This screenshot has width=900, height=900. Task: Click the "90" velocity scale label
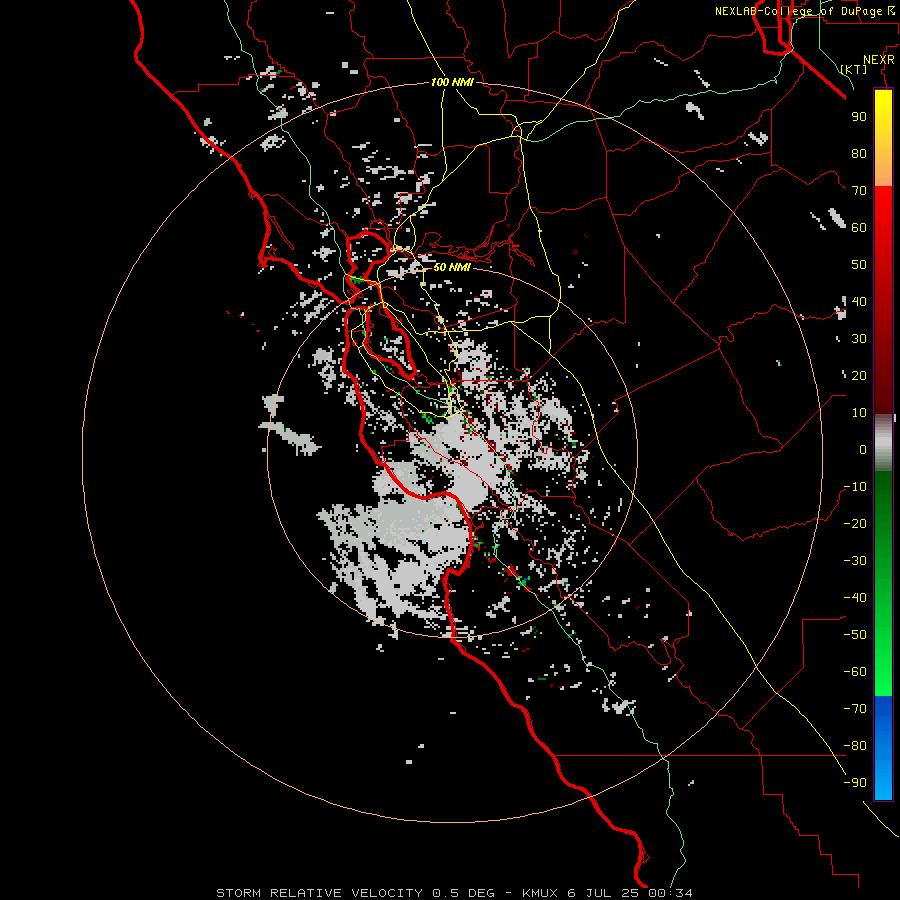pos(859,117)
